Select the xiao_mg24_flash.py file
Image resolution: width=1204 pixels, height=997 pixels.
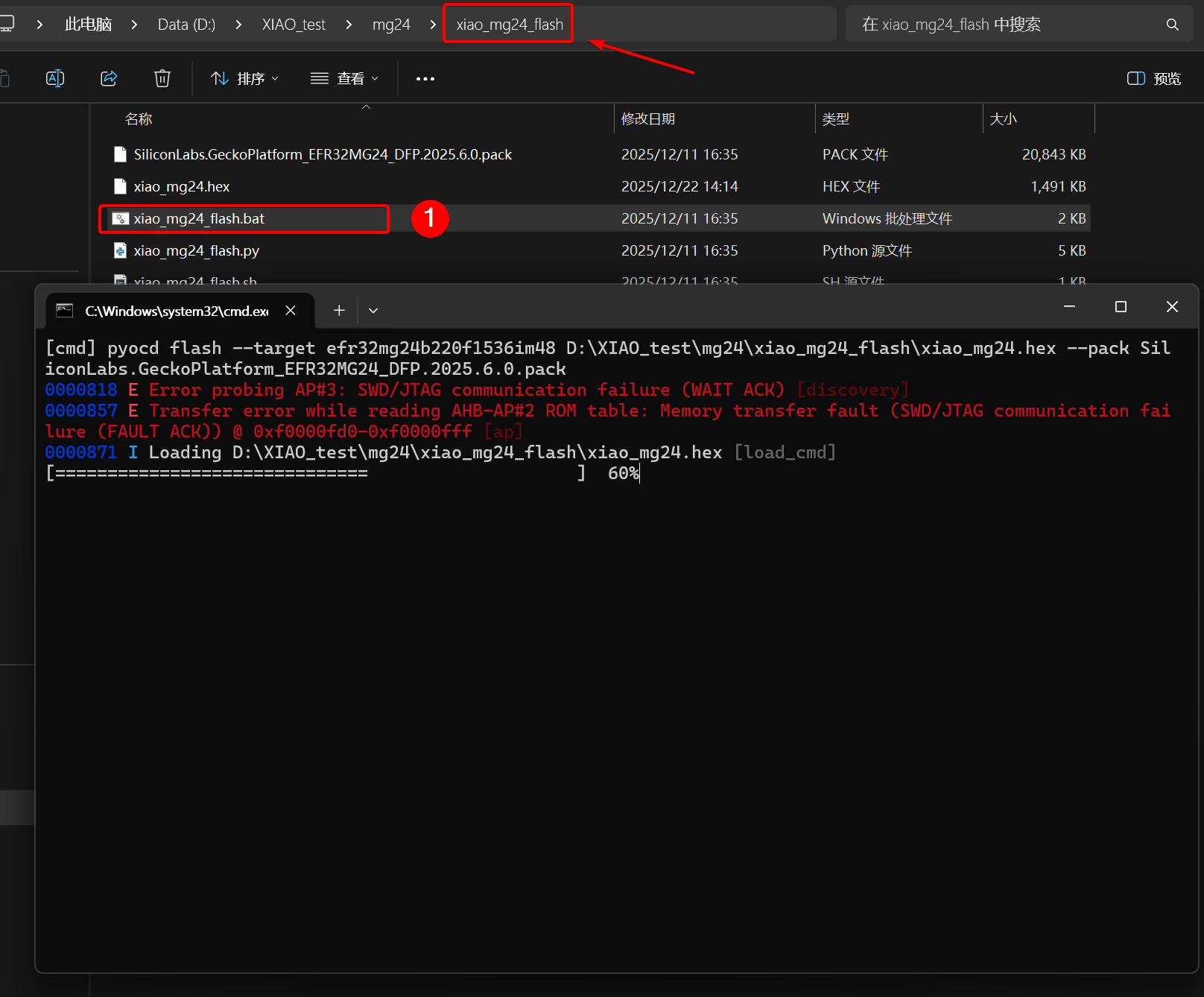click(x=197, y=250)
